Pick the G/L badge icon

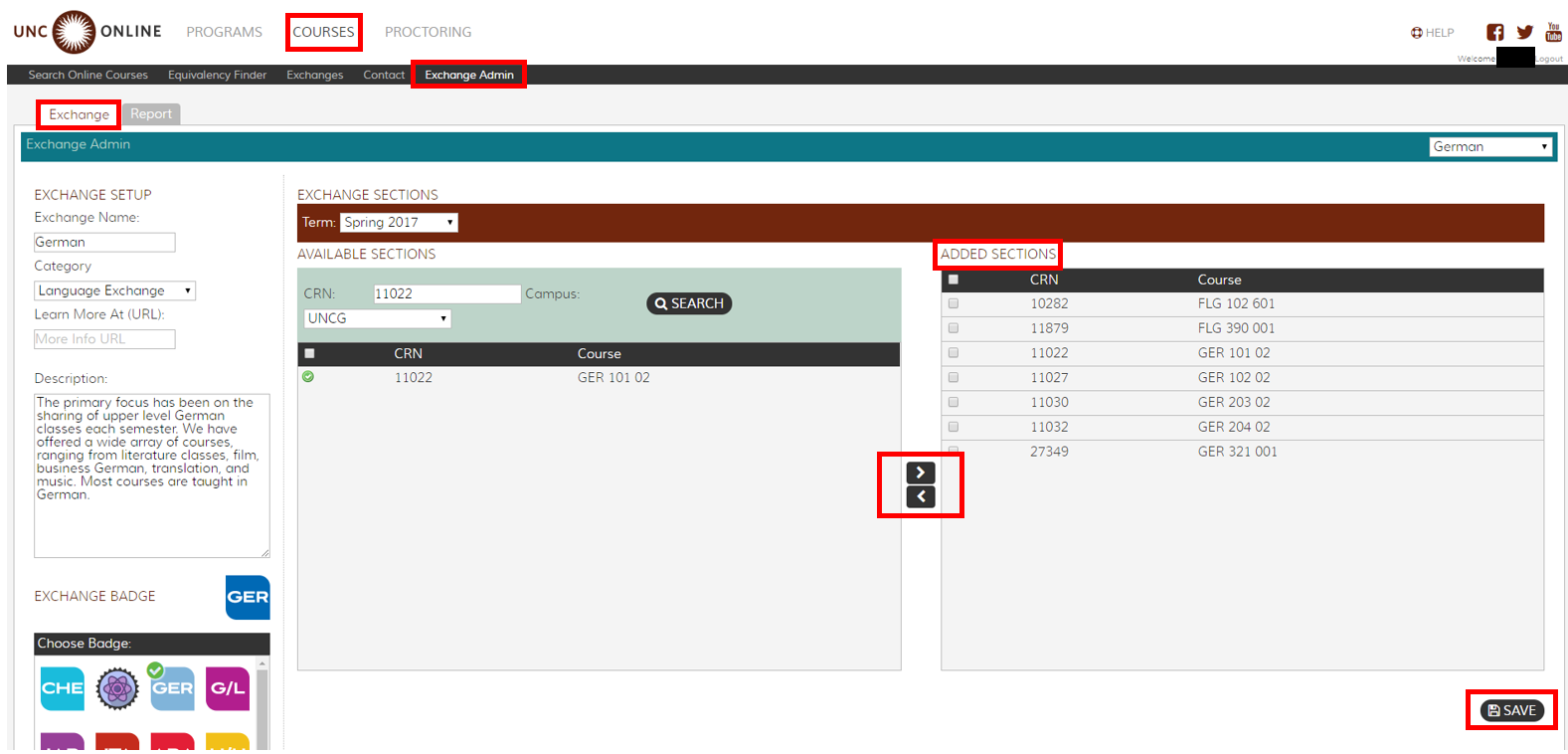(228, 688)
